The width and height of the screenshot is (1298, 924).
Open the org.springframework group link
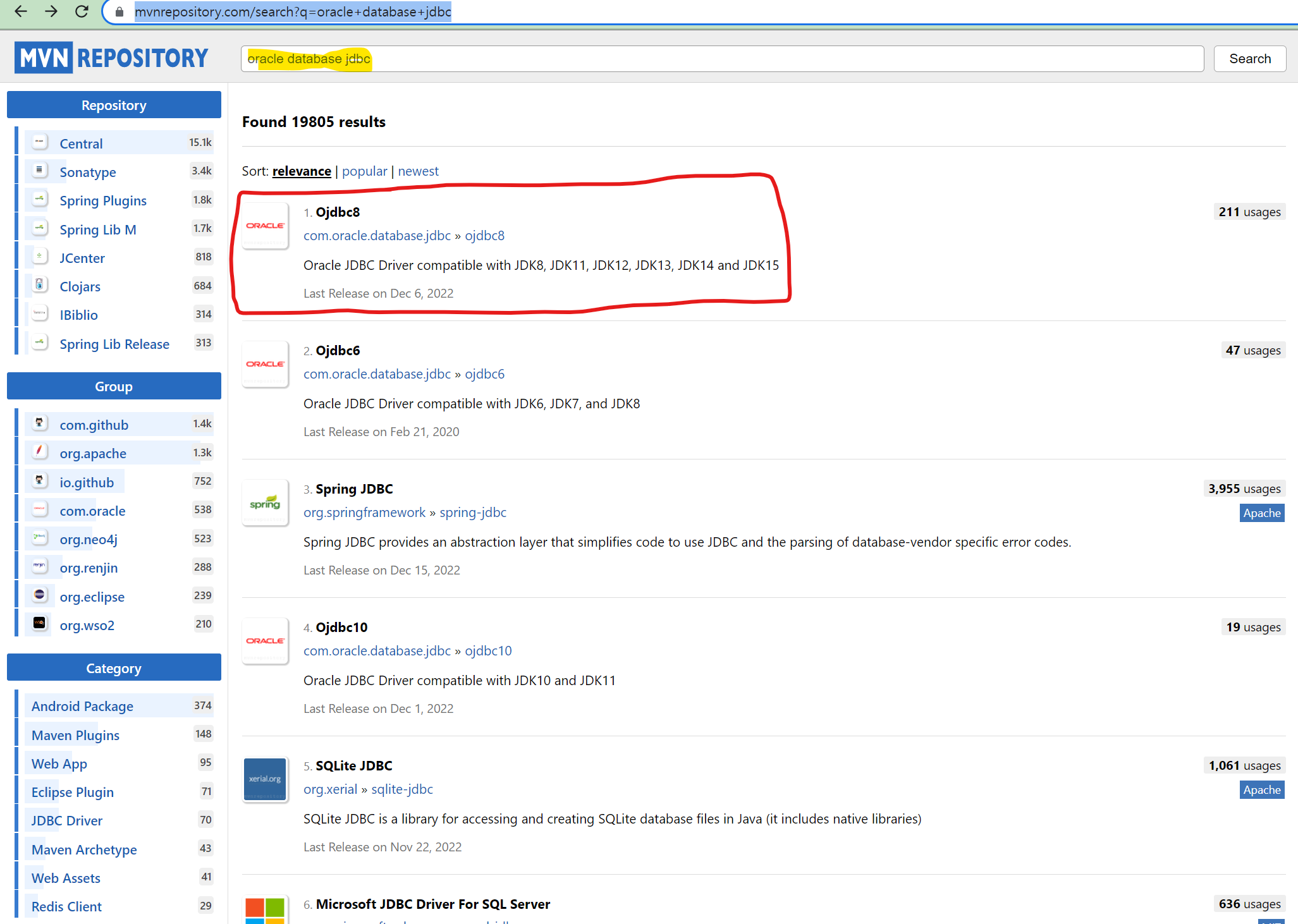point(364,513)
